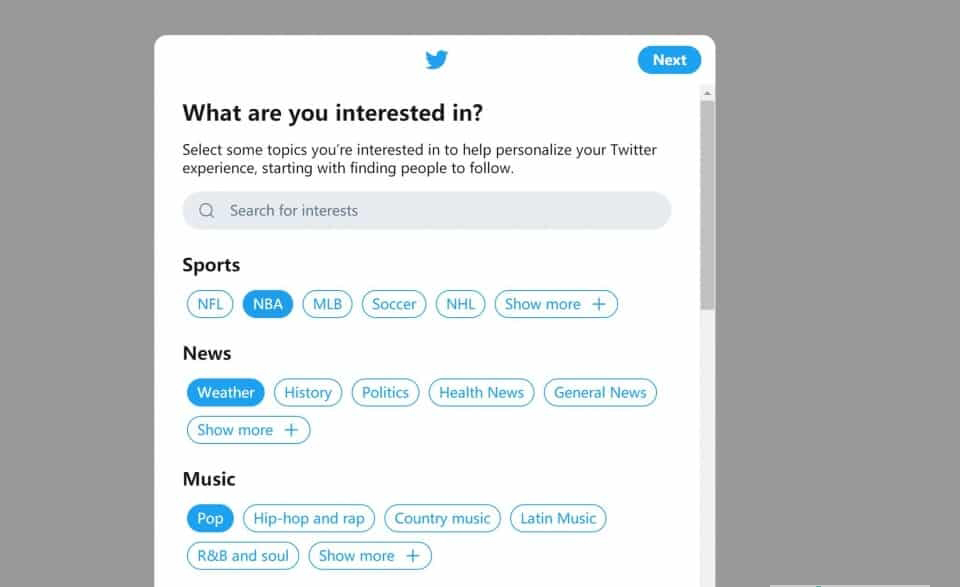
Task: Select the Politics news topic
Action: click(385, 392)
